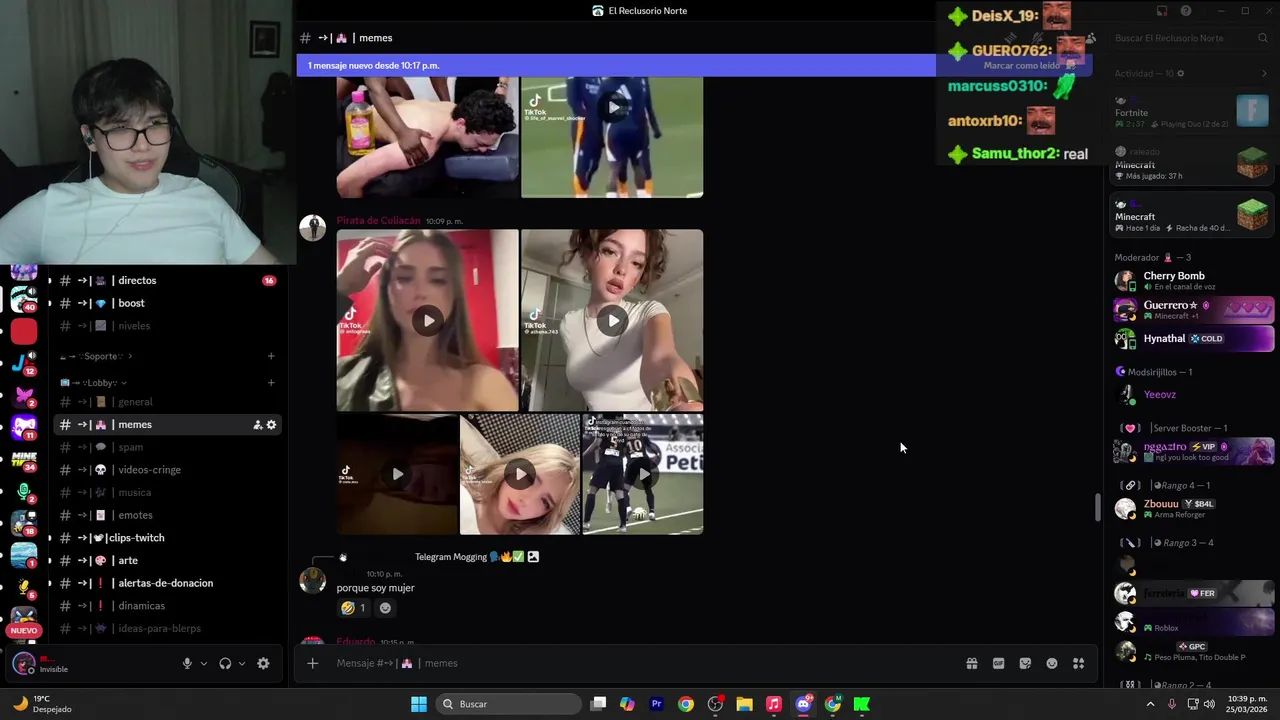The width and height of the screenshot is (1280, 720).
Task: Open Discord help question mark icon
Action: coord(1186,11)
